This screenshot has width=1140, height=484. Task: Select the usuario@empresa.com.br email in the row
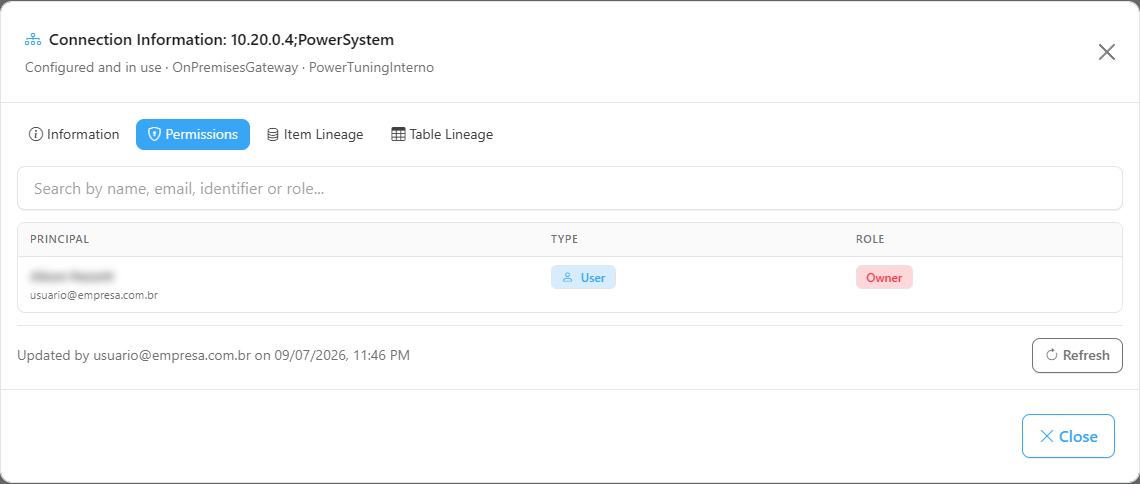point(94,296)
